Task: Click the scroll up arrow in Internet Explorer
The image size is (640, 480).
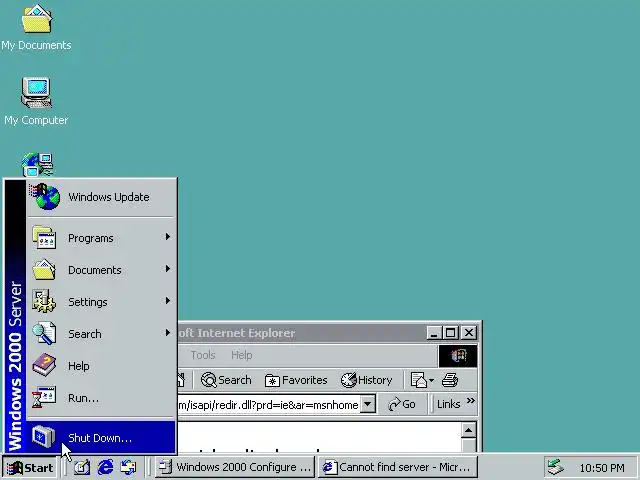Action: coord(469,430)
